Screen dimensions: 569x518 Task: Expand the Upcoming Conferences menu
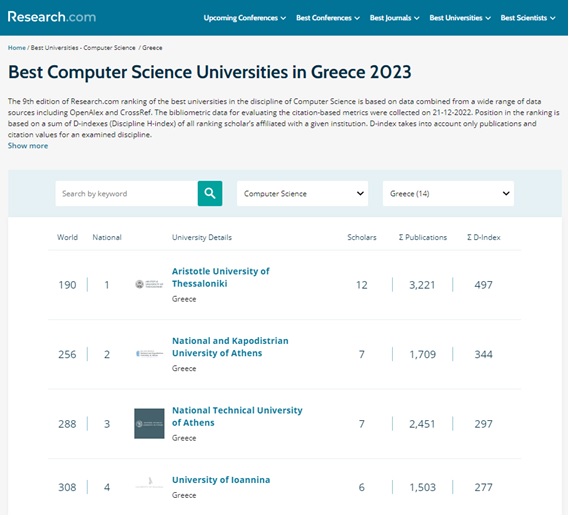click(245, 18)
